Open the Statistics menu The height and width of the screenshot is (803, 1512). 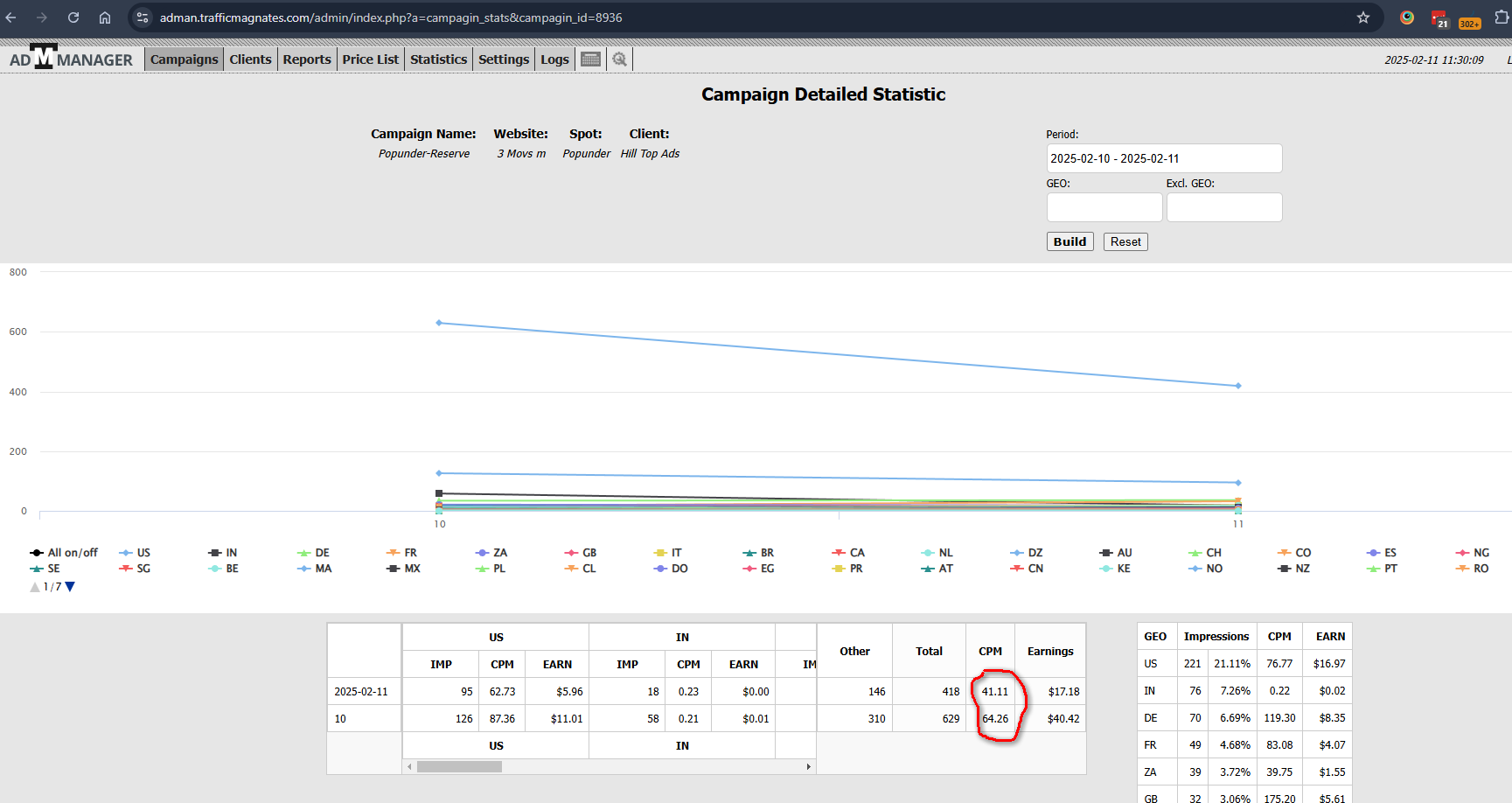(x=438, y=59)
